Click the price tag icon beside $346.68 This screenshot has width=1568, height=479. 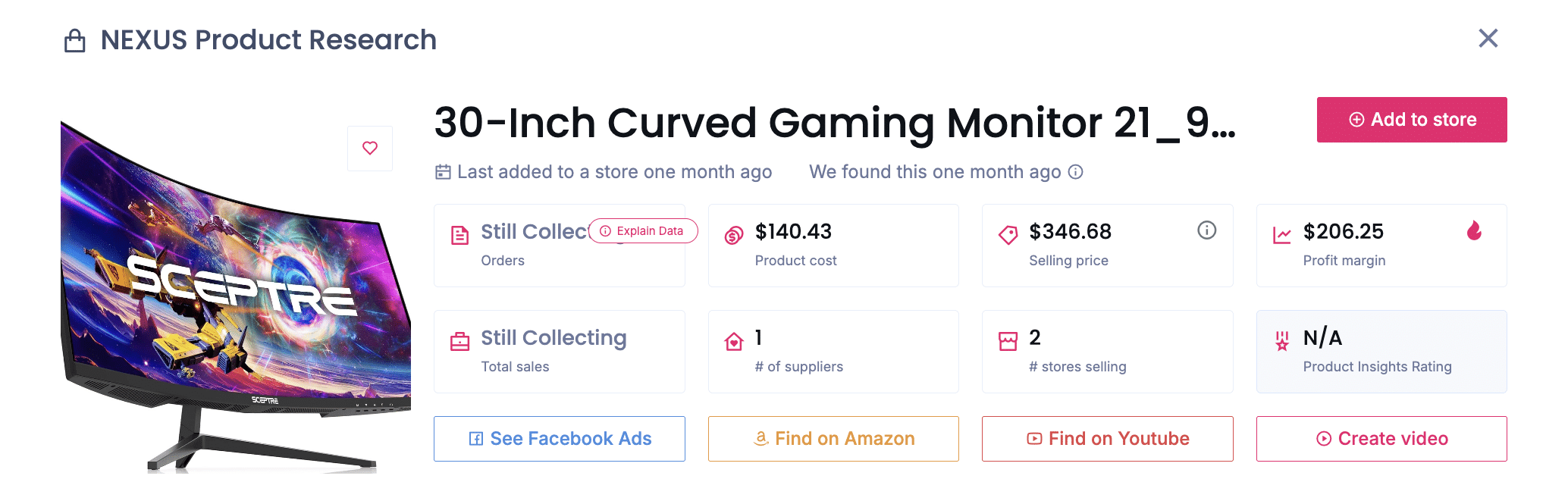coord(1006,236)
